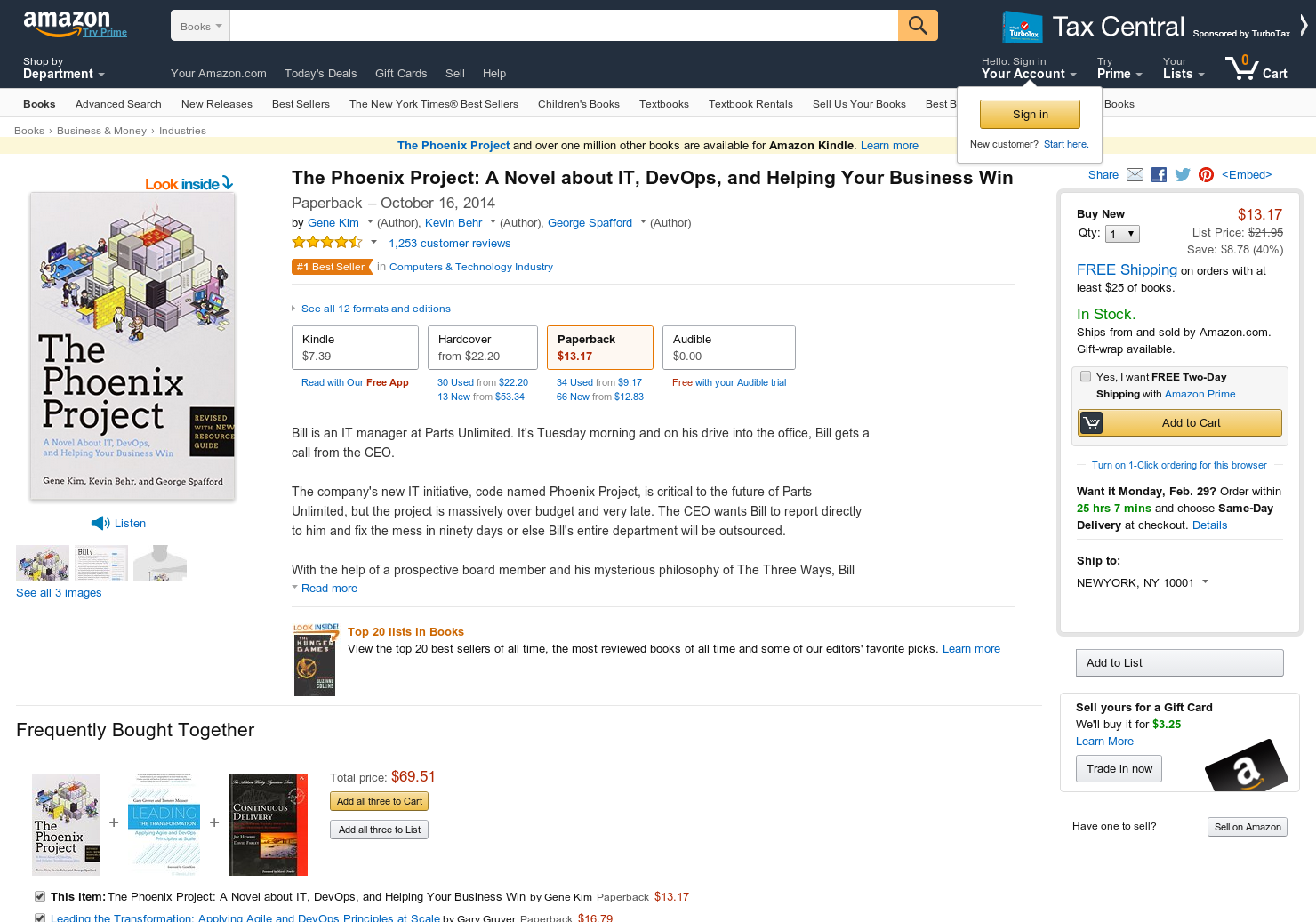
Task: Open Today's Deals
Action: pyautogui.click(x=320, y=73)
